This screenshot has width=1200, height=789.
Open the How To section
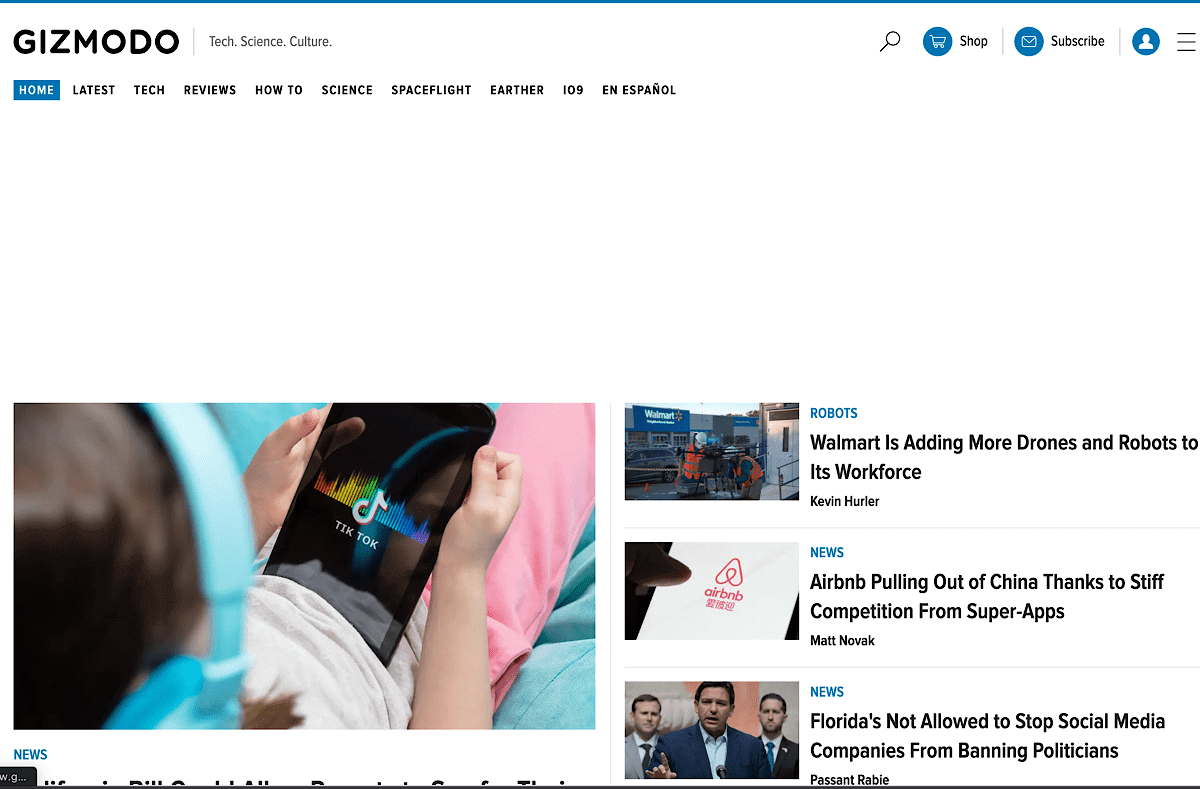point(279,90)
